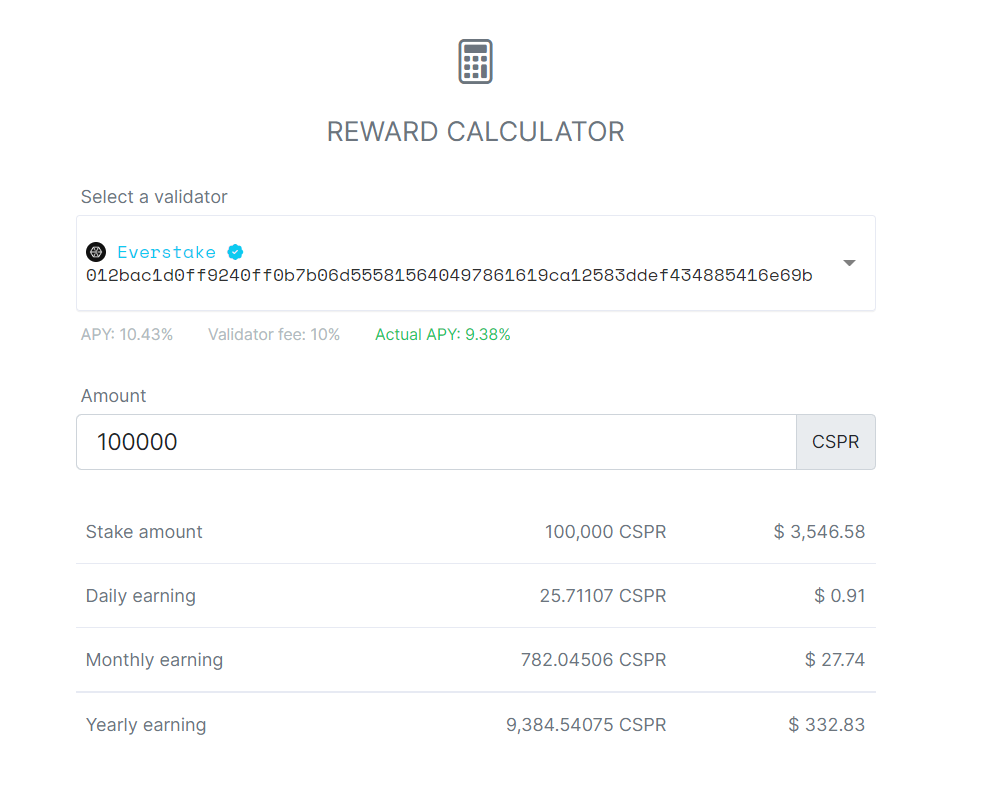The width and height of the screenshot is (997, 801).
Task: Click the $ 3,546.58 stake value
Action: click(x=819, y=532)
